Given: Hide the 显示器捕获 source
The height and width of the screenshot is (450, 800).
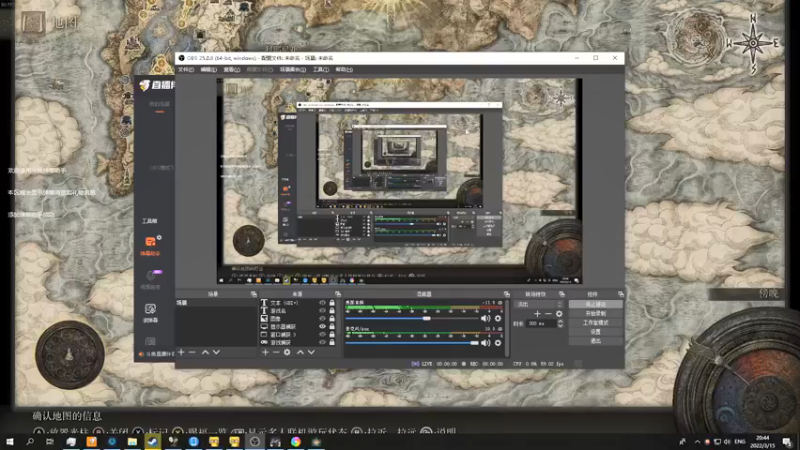Looking at the screenshot, I should [x=322, y=327].
